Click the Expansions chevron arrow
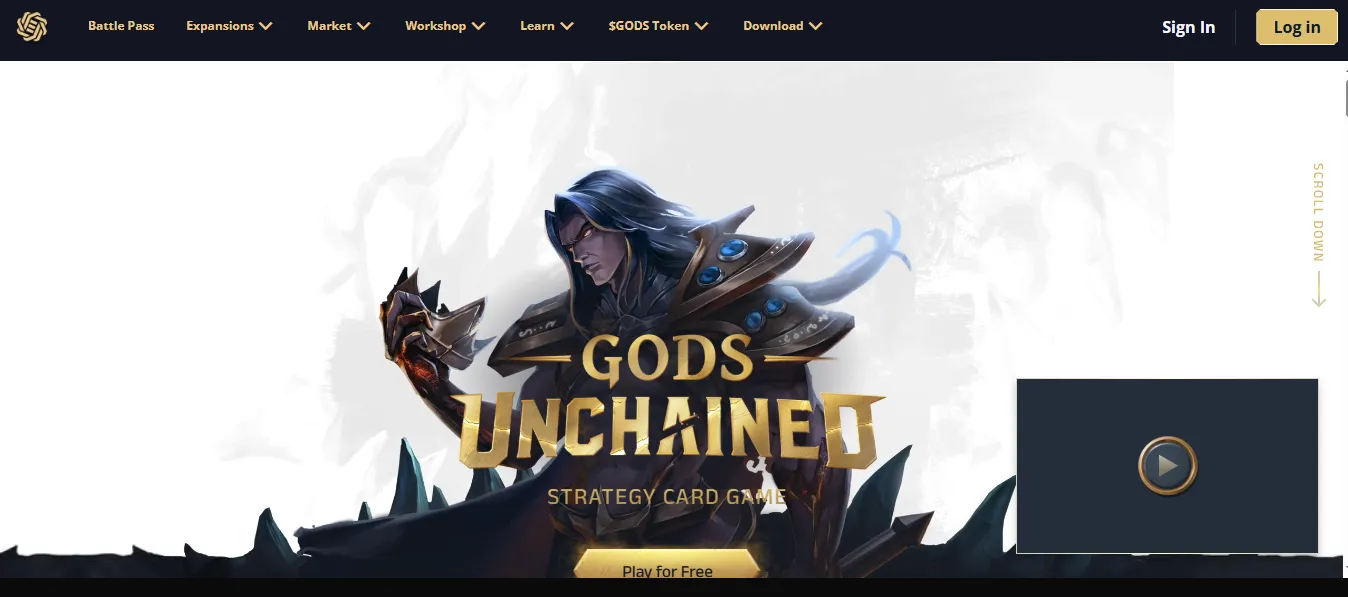Screen dimensions: 1348x597 [x=265, y=26]
